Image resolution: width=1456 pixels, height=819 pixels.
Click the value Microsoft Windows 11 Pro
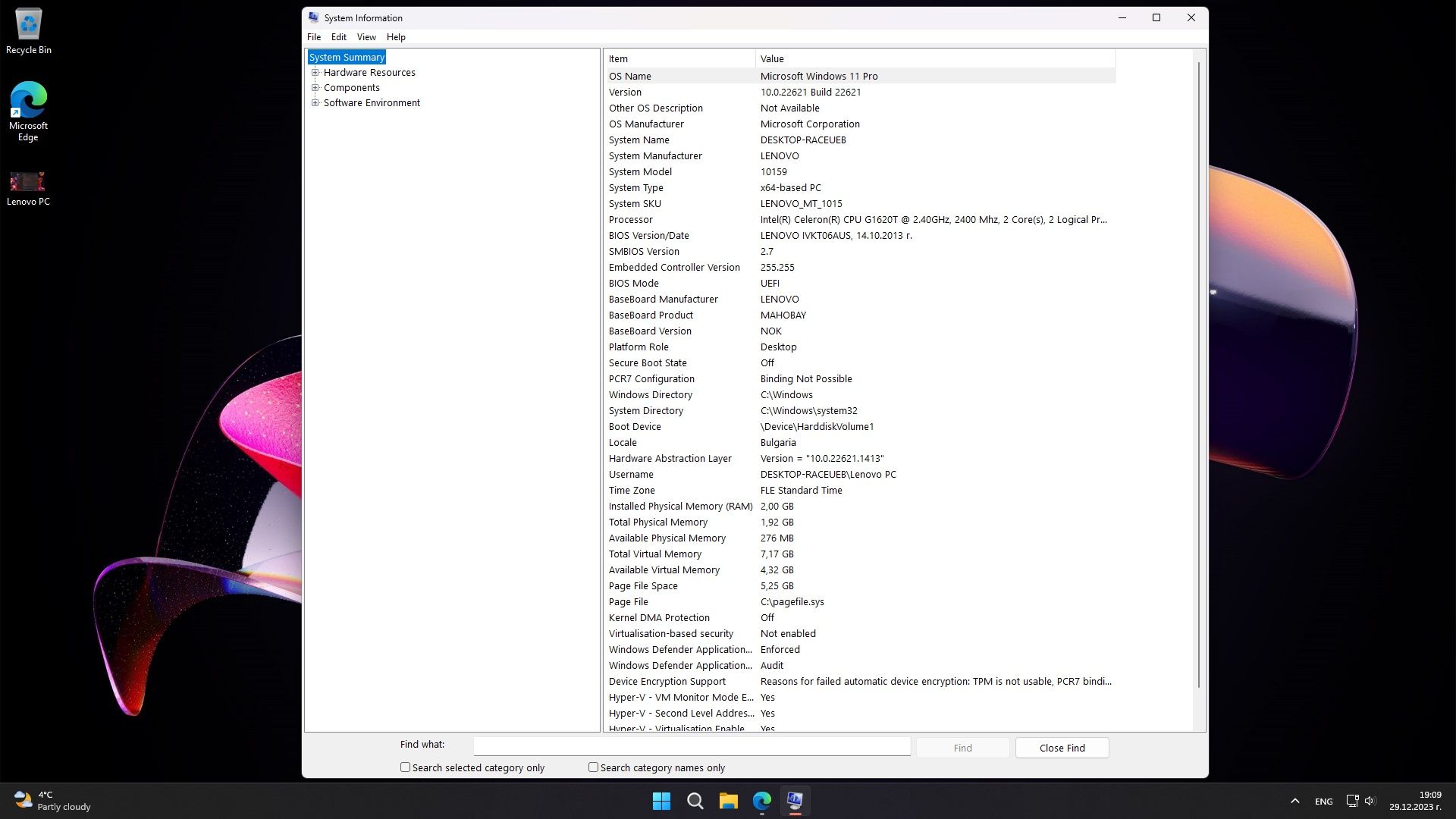click(819, 77)
